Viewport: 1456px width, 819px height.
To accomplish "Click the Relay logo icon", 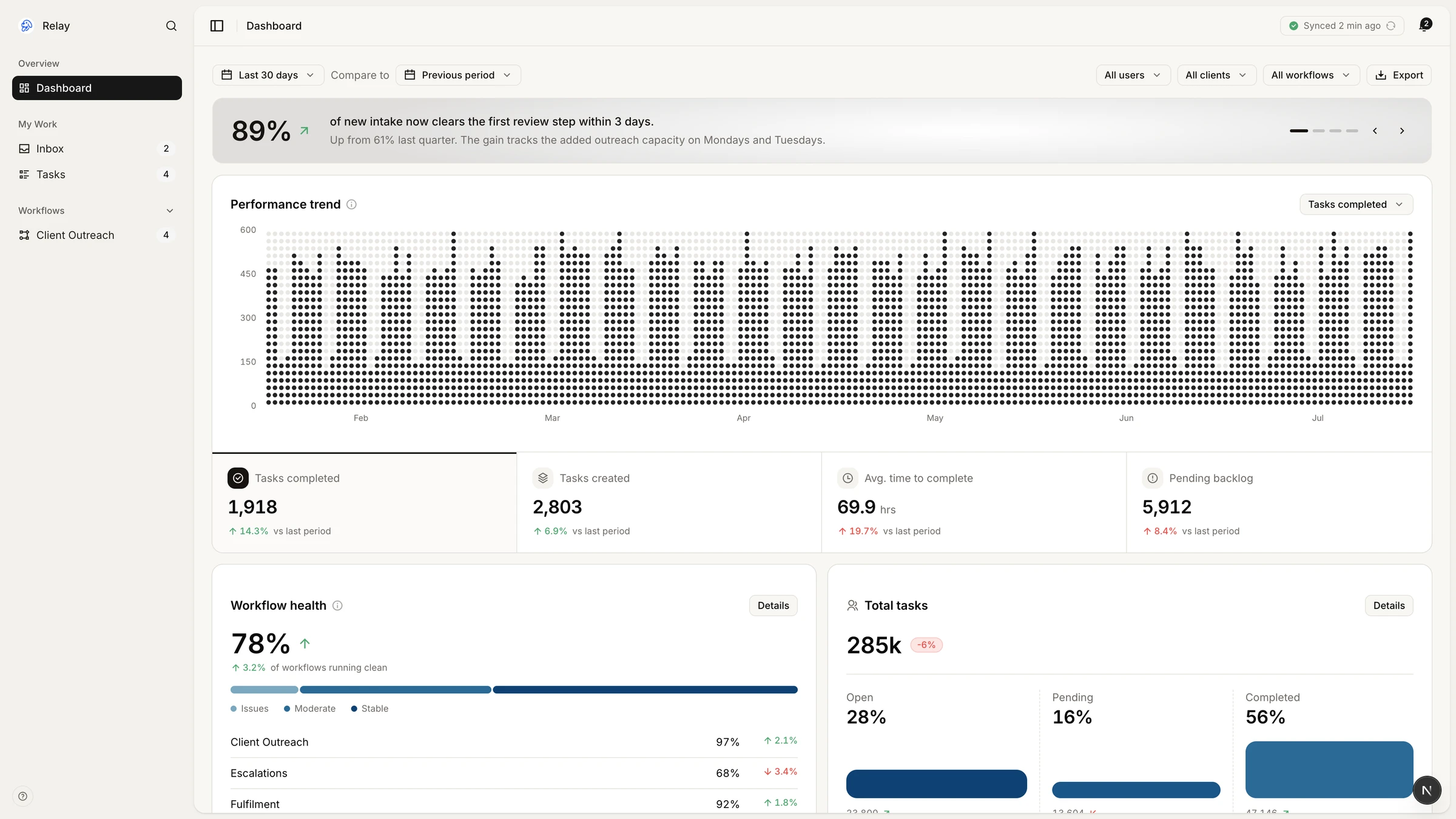I will tap(27, 25).
